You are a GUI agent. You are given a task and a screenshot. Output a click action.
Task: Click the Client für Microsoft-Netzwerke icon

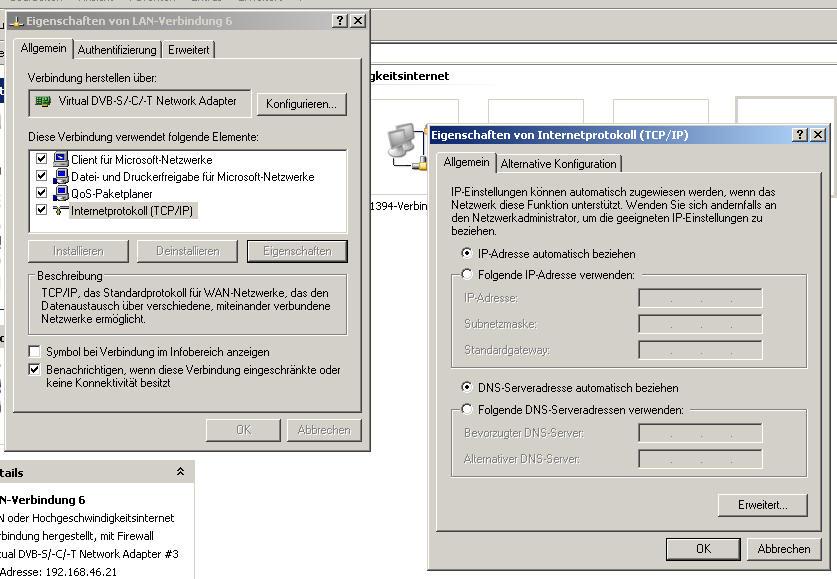coord(61,159)
